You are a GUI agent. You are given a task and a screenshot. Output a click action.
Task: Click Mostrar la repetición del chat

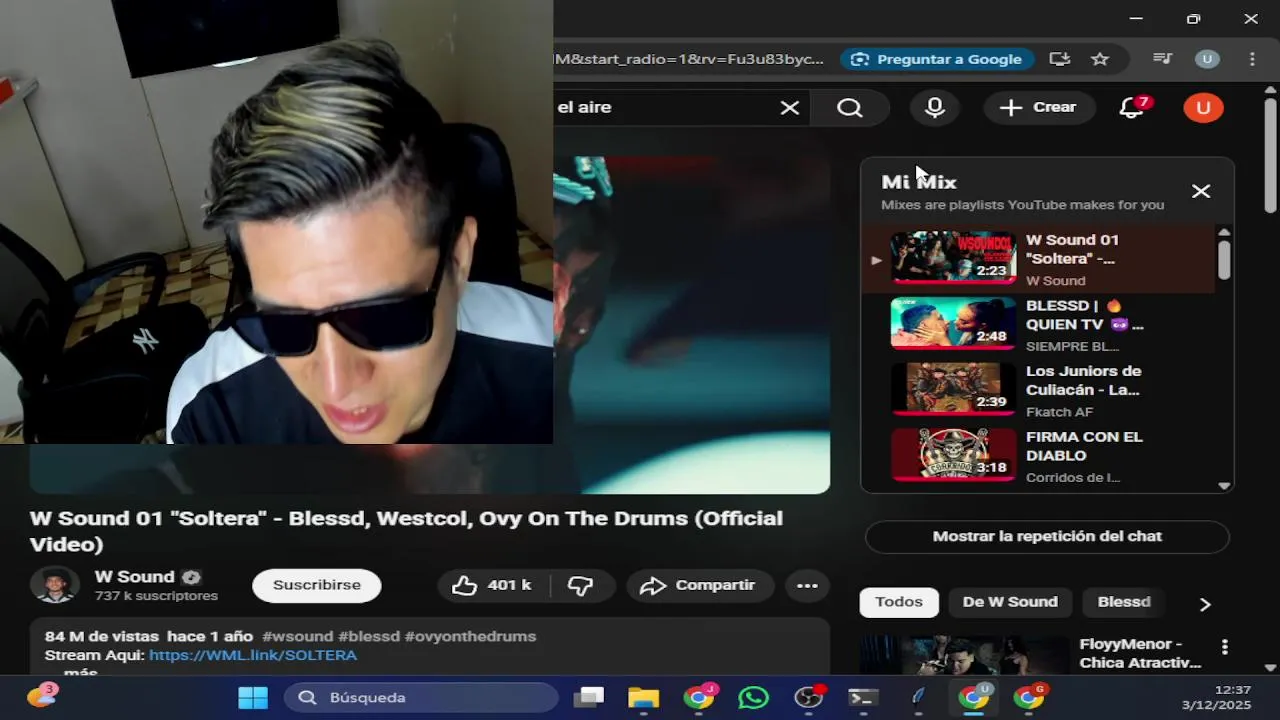coord(1047,536)
